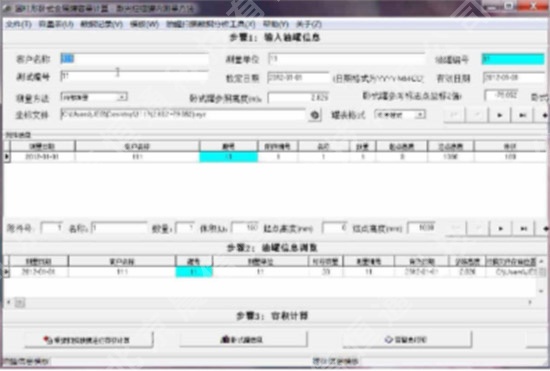
Task: Select the cyan highlighted cell in the upper grid
Action: pyautogui.click(x=229, y=157)
